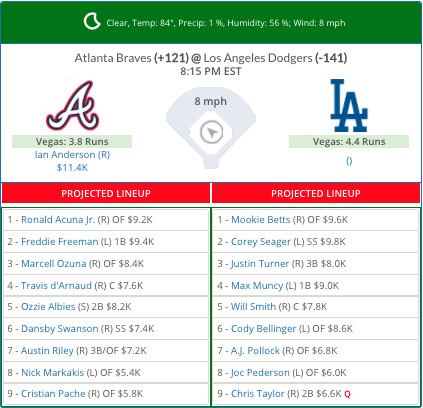Open Ronald Acuna Jr. player page
The width and height of the screenshot is (423, 408).
tap(58, 220)
